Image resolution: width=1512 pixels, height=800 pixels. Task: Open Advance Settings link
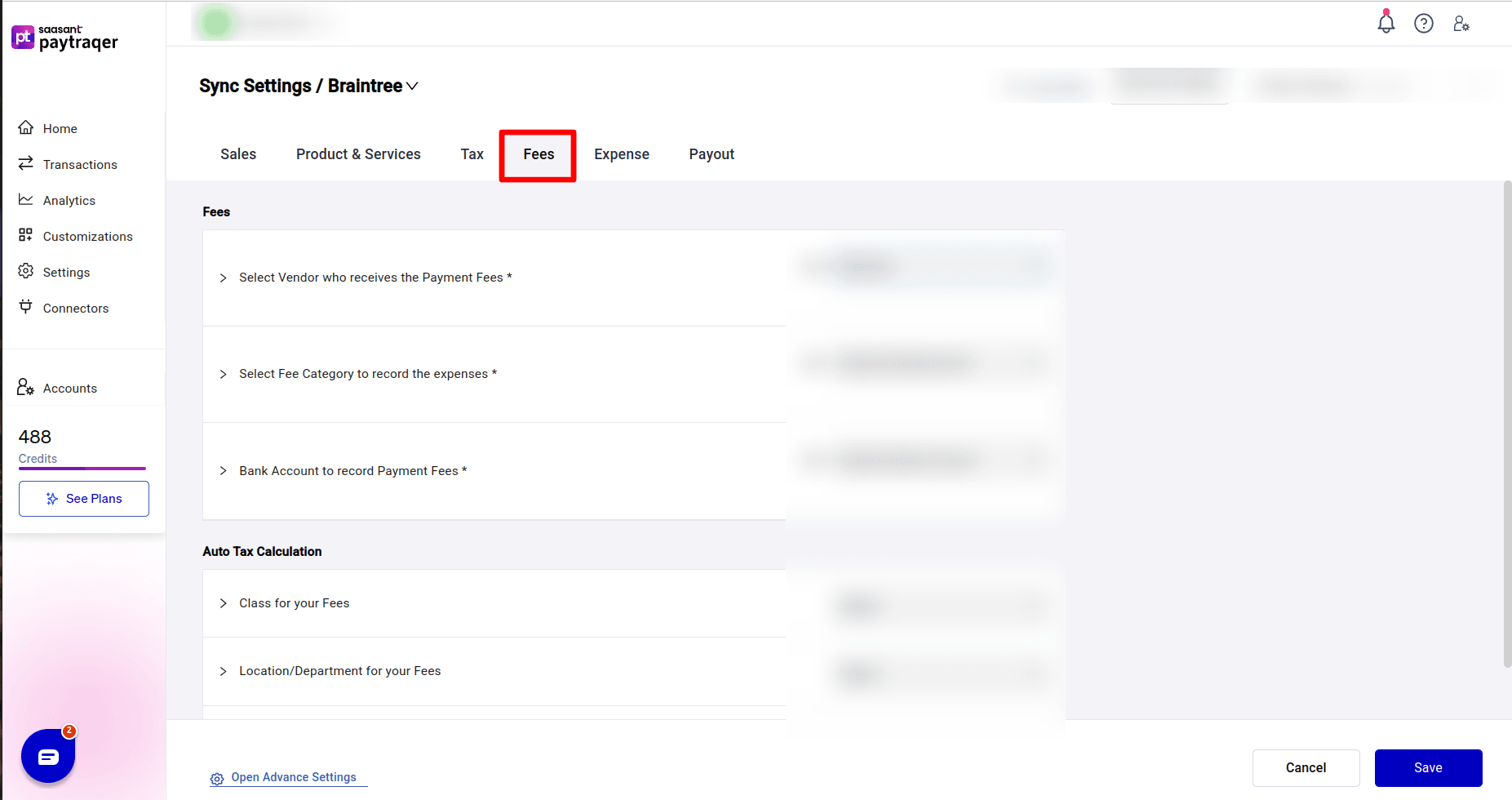coord(293,777)
